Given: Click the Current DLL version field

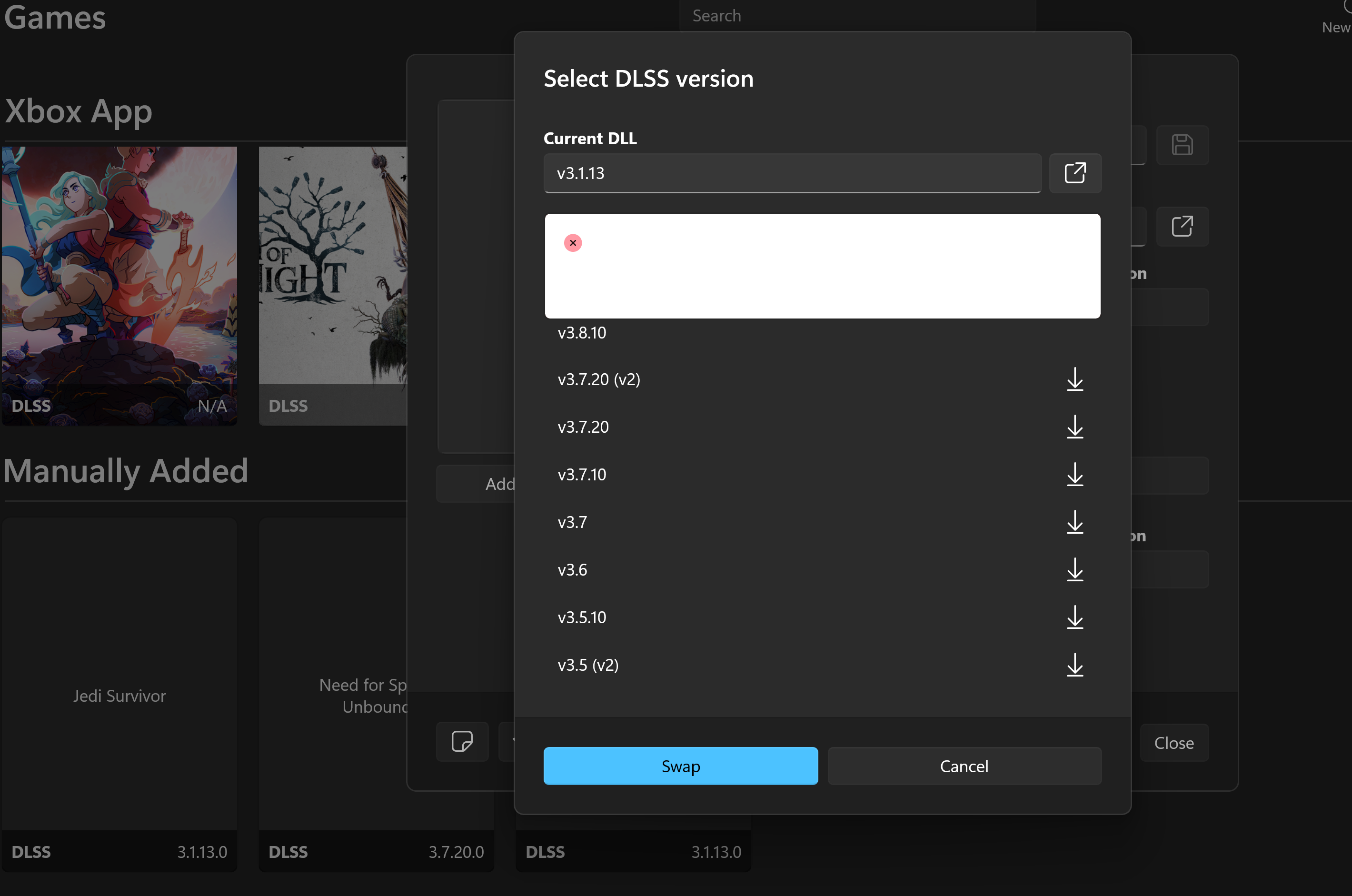Looking at the screenshot, I should (x=791, y=173).
